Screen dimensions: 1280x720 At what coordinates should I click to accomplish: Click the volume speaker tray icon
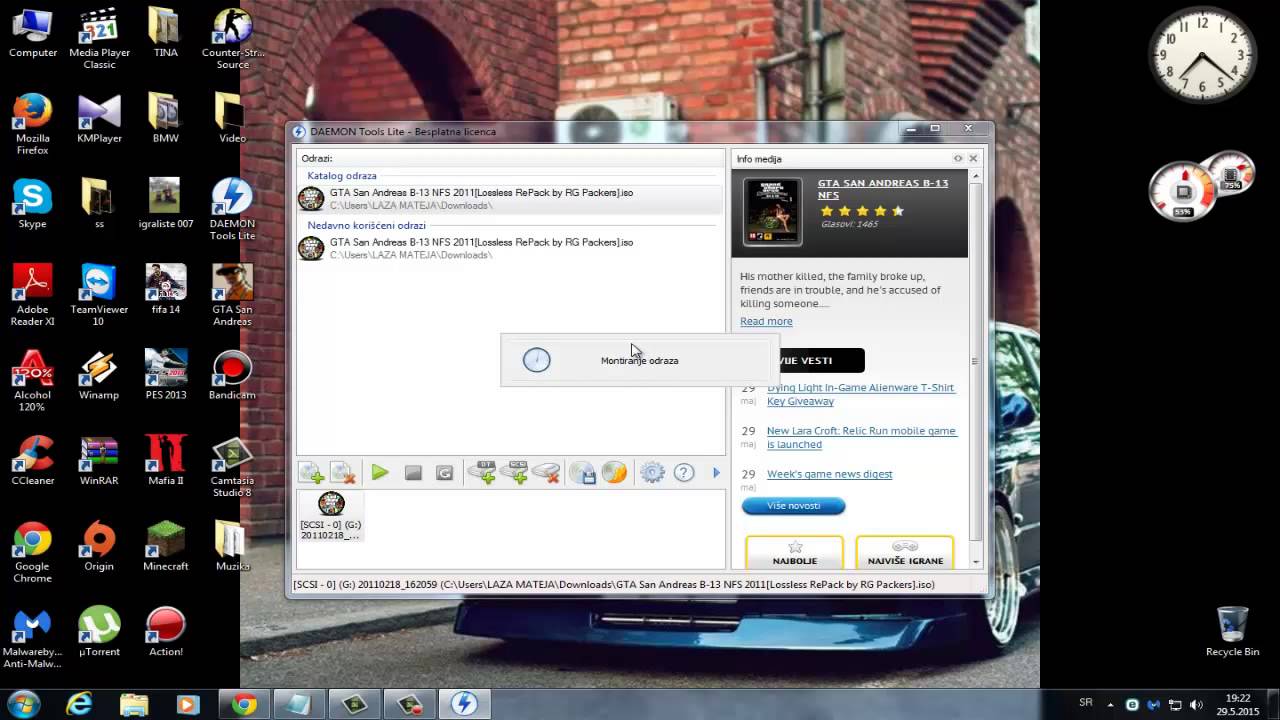tap(1196, 704)
